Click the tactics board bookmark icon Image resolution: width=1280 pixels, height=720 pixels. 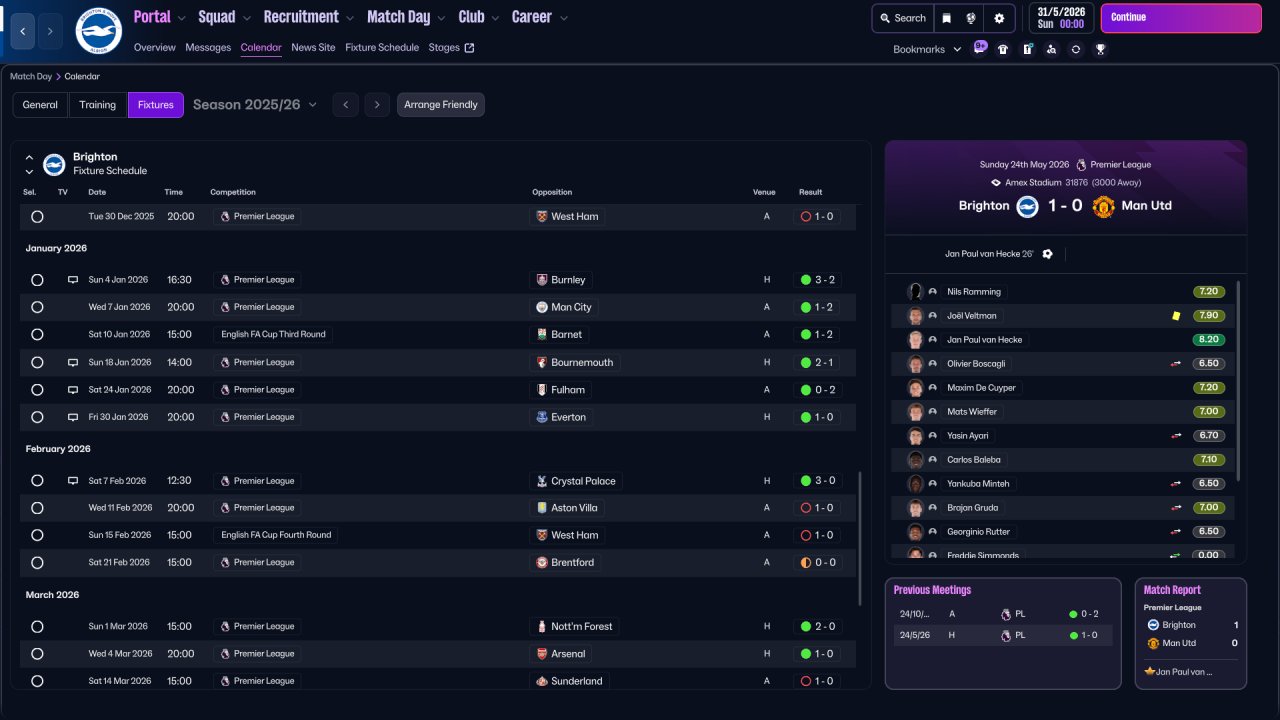[x=1027, y=49]
